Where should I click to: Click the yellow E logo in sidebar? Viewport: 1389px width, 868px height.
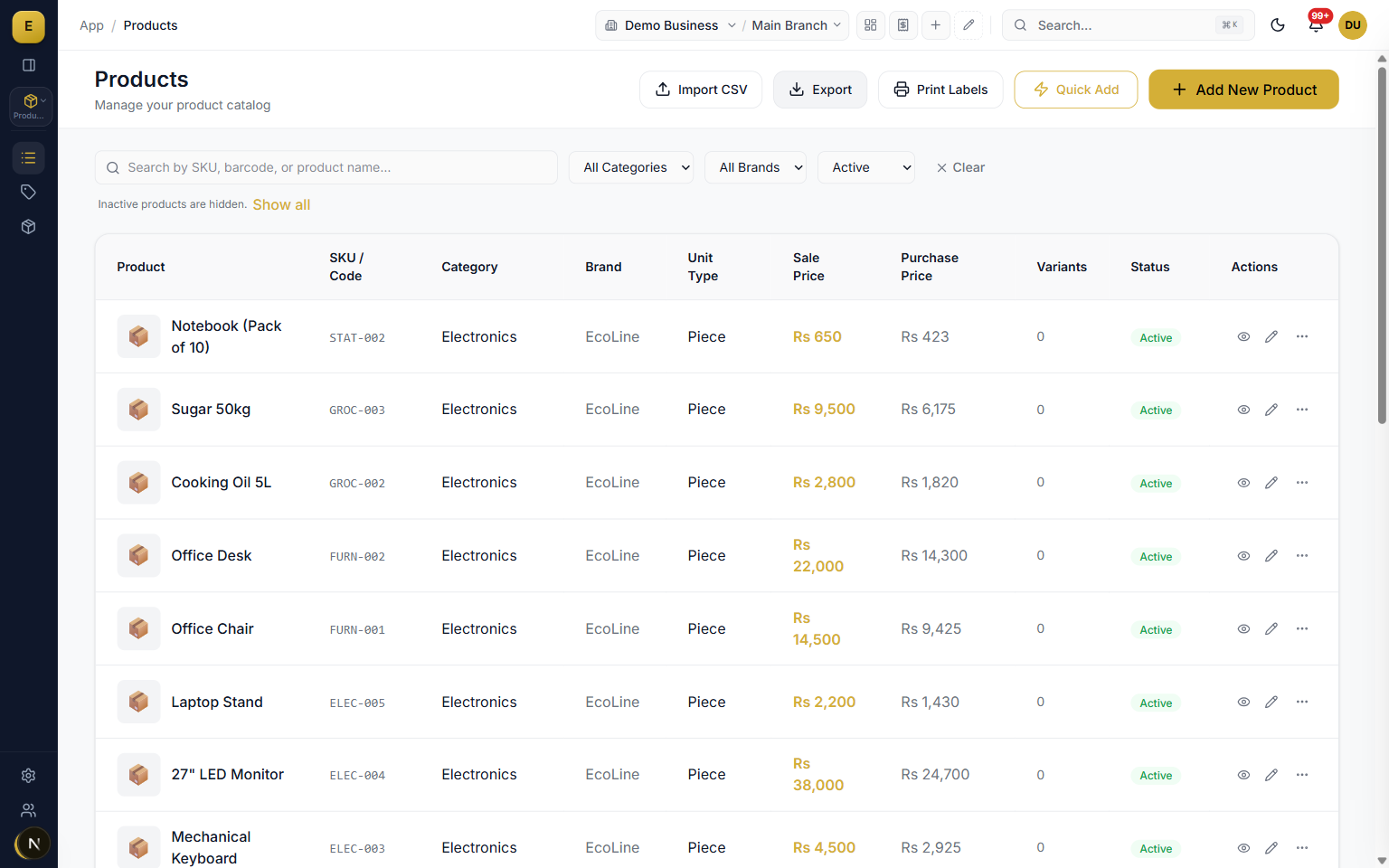(28, 26)
